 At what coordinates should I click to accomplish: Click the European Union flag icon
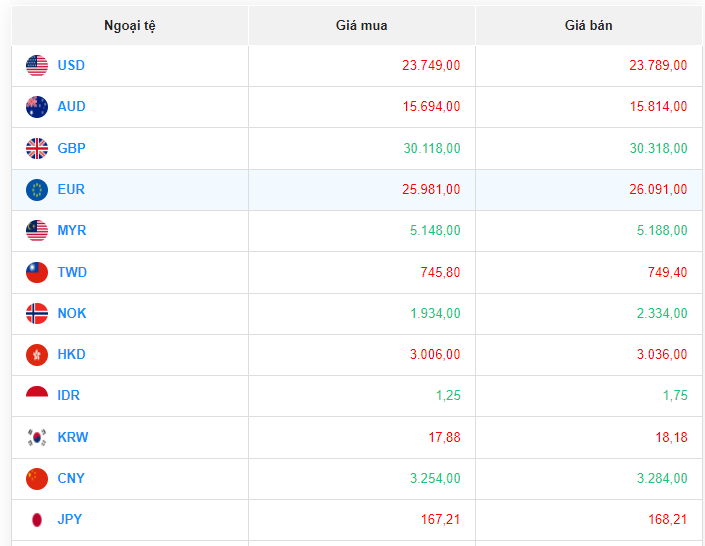tap(37, 190)
